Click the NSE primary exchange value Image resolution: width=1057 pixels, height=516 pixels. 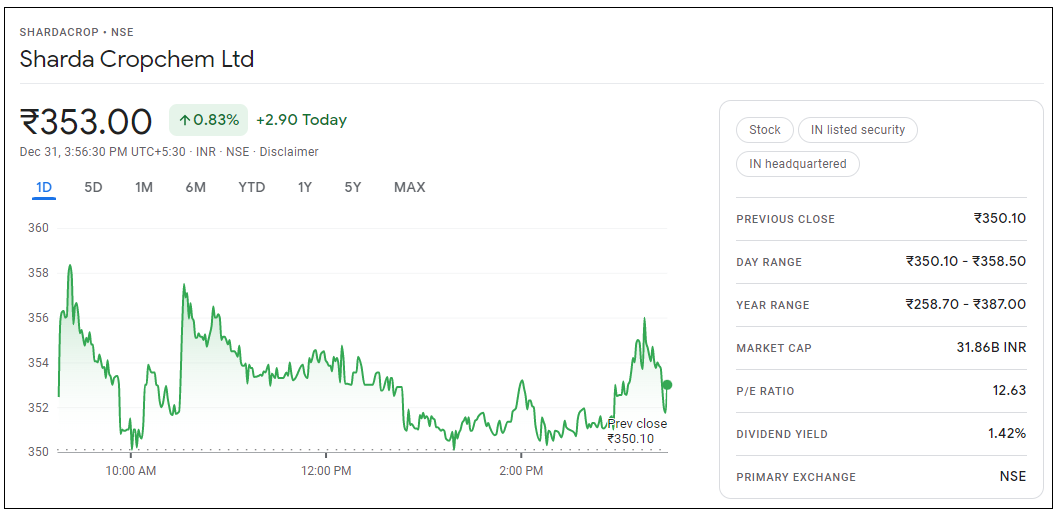(x=1013, y=477)
